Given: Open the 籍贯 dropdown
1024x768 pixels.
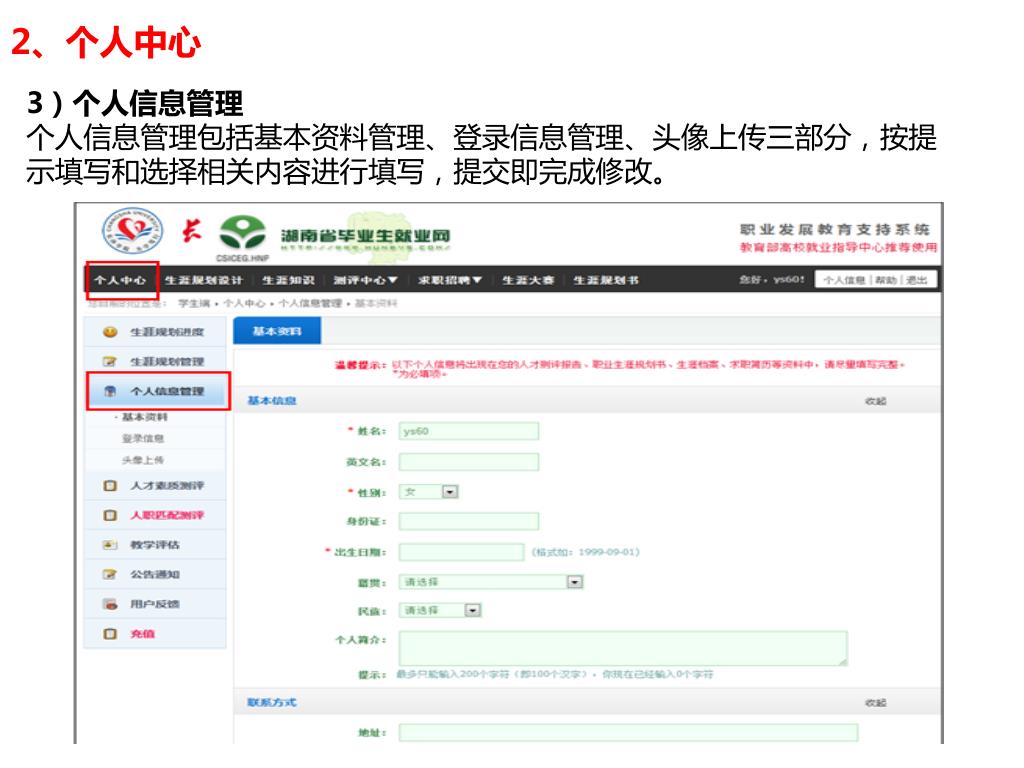Looking at the screenshot, I should pyautogui.click(x=491, y=582).
